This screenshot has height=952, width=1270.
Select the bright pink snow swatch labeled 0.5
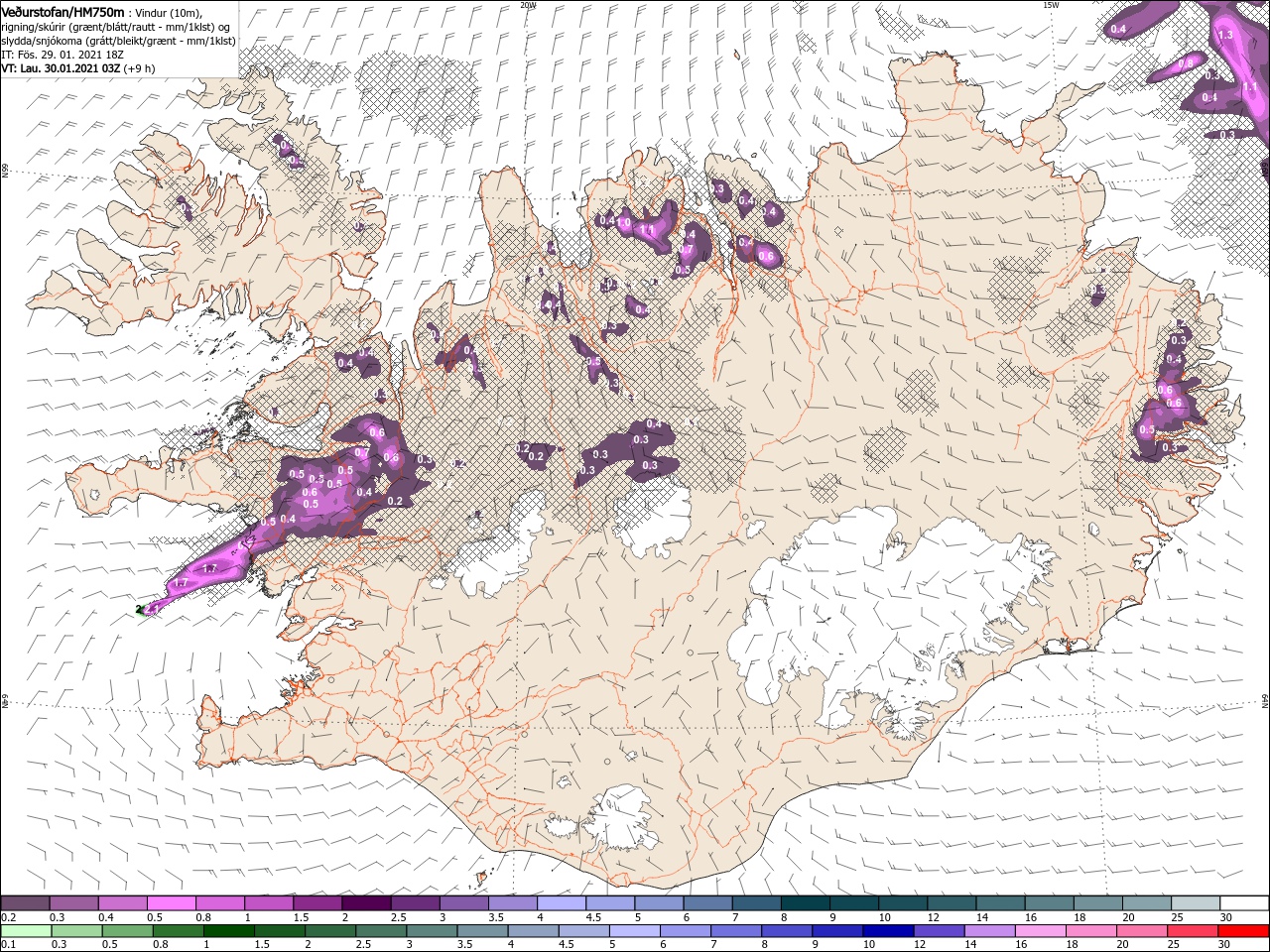(x=171, y=903)
